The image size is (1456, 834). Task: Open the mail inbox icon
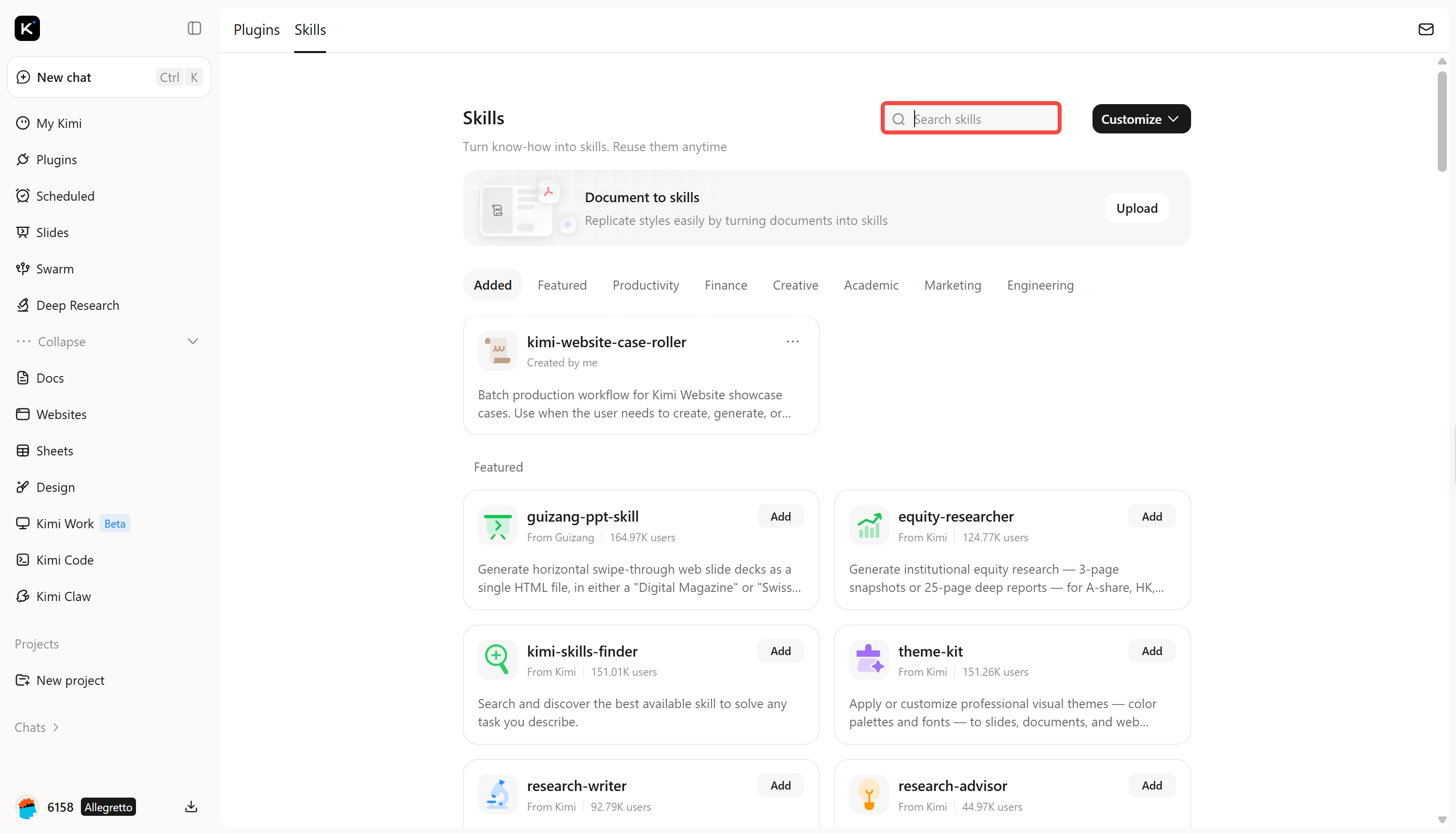1426,29
